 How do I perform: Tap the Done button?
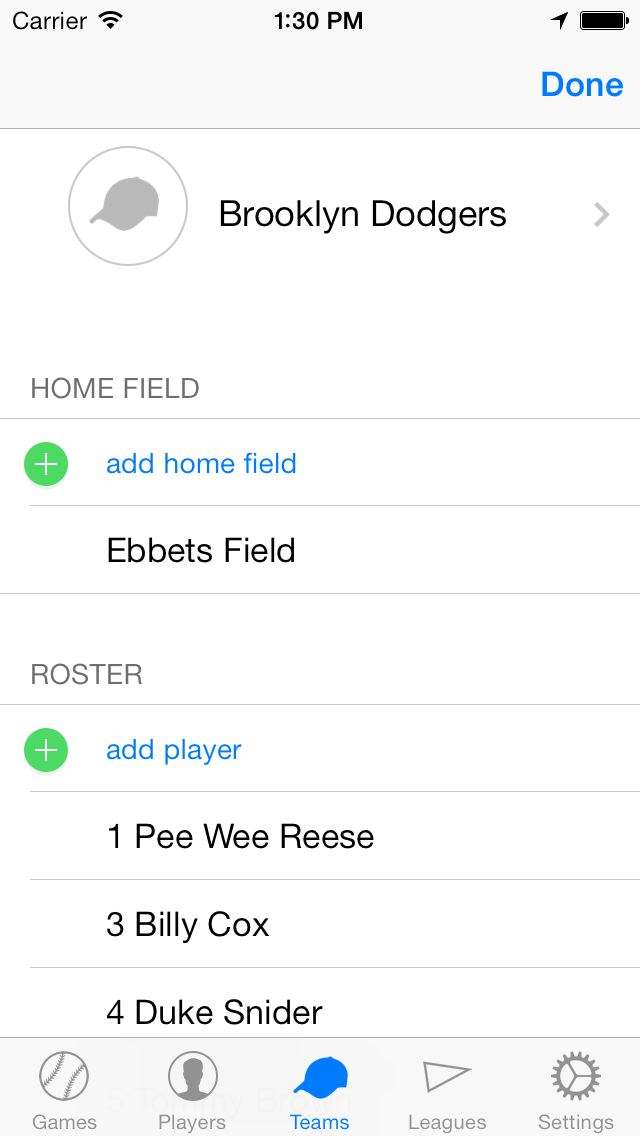click(581, 85)
